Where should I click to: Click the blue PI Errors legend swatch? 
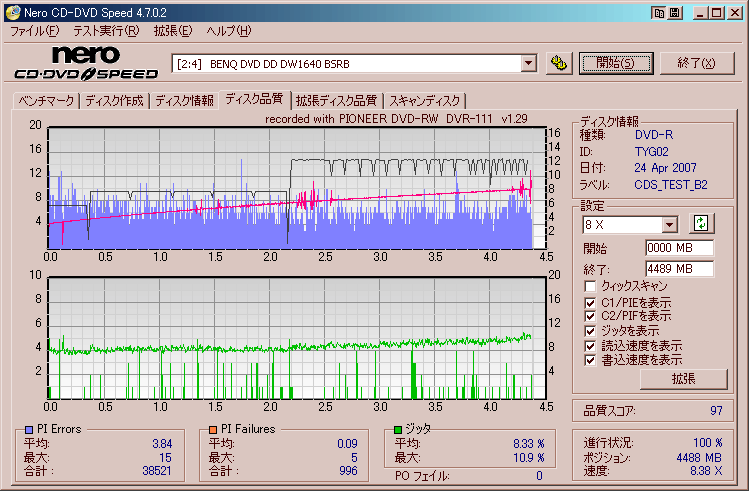(29, 429)
